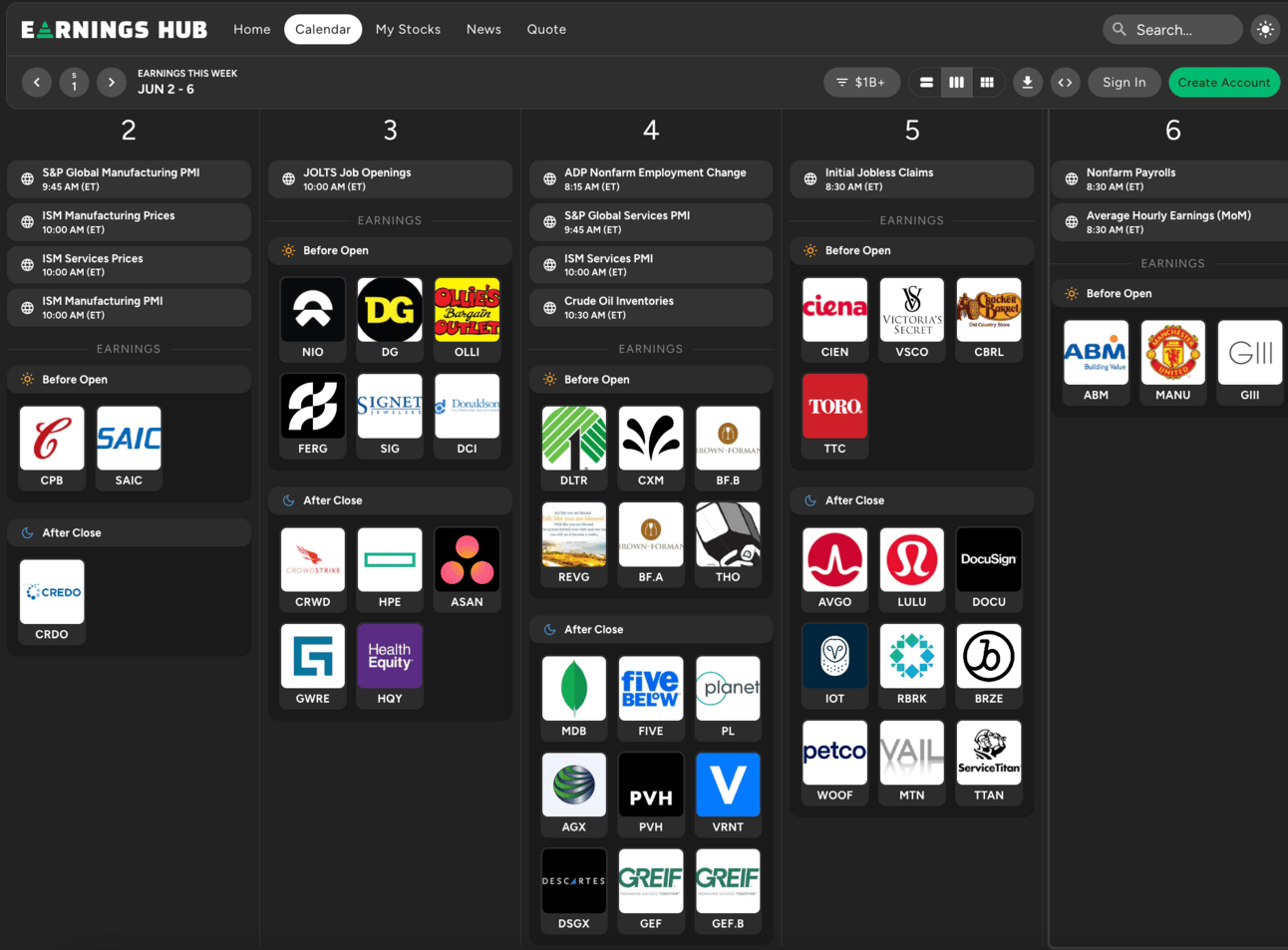
Task: Open the embed code icon
Action: pyautogui.click(x=1066, y=82)
